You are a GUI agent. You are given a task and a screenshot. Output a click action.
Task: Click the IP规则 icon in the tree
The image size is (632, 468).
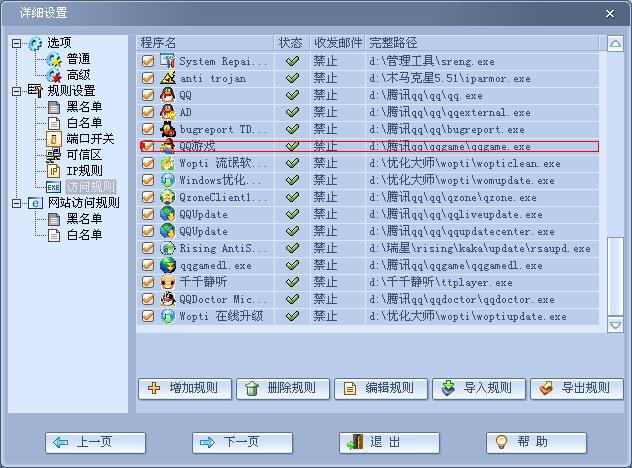[54, 171]
